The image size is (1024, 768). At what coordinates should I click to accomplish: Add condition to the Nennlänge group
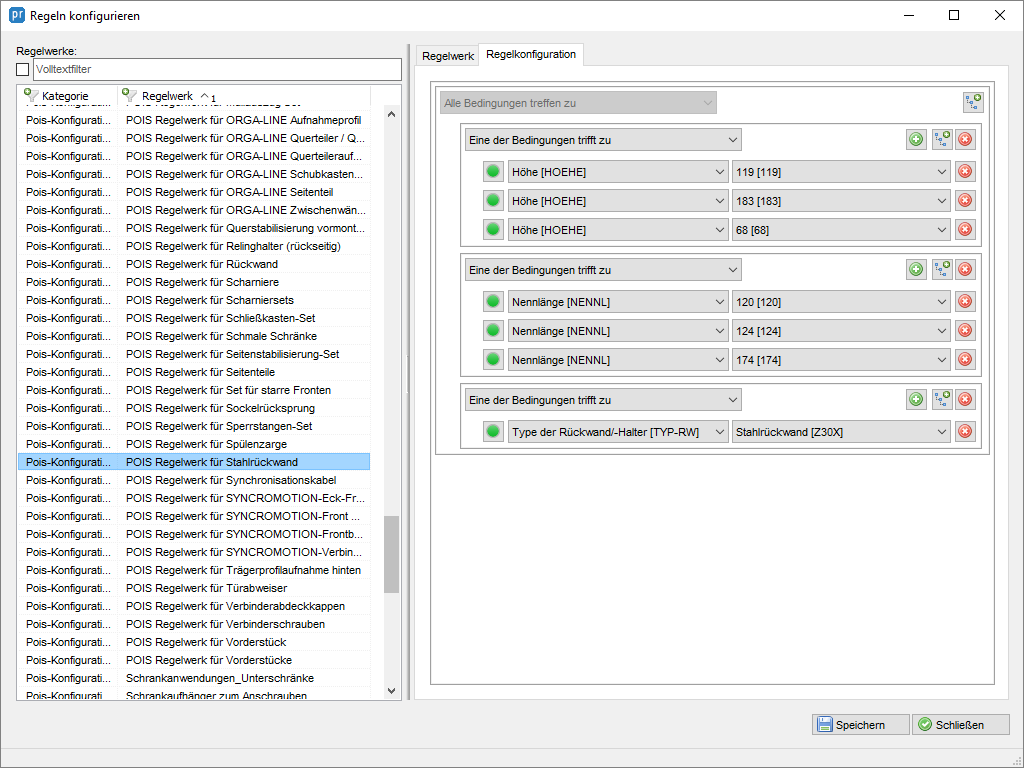coord(916,269)
